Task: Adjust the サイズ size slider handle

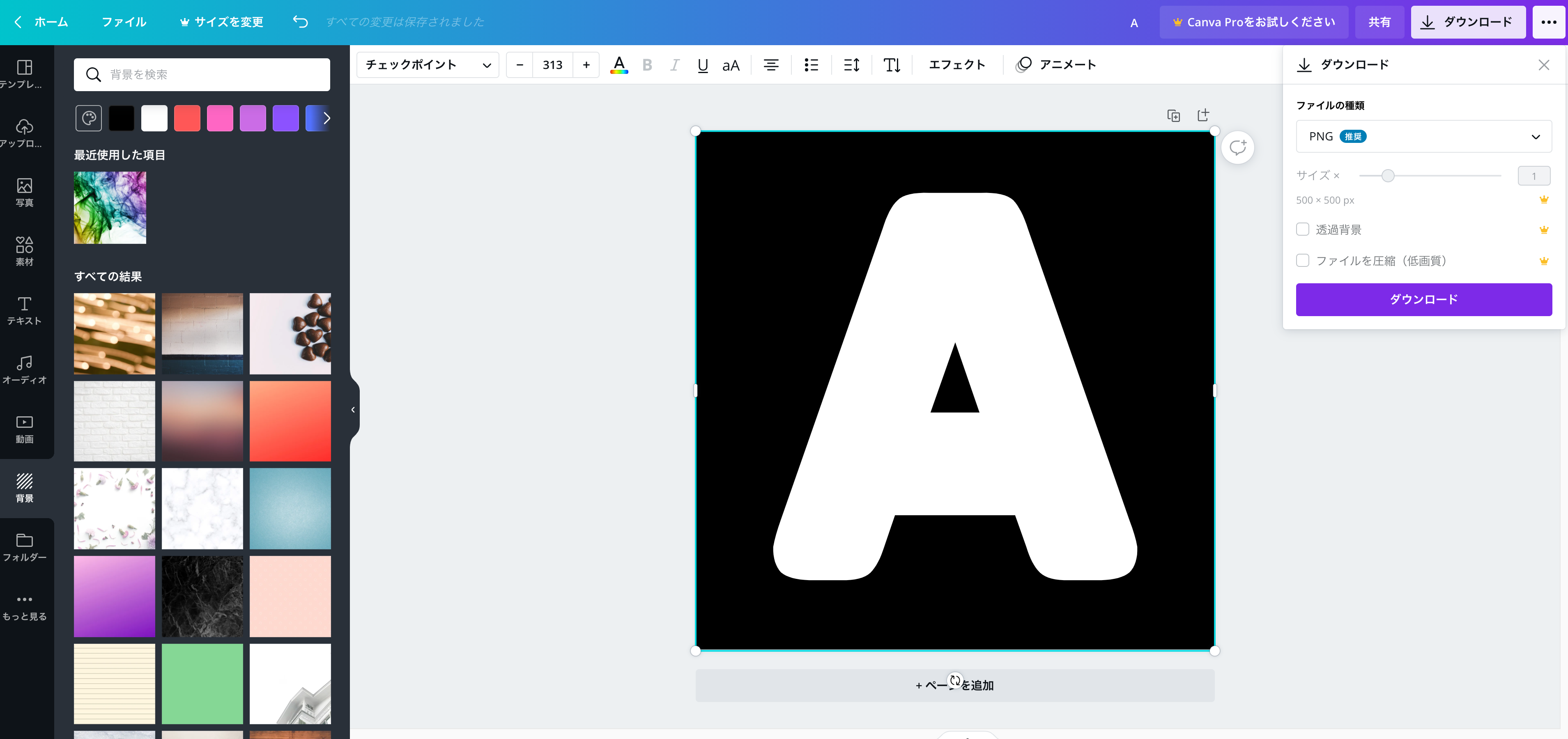Action: [x=1387, y=176]
